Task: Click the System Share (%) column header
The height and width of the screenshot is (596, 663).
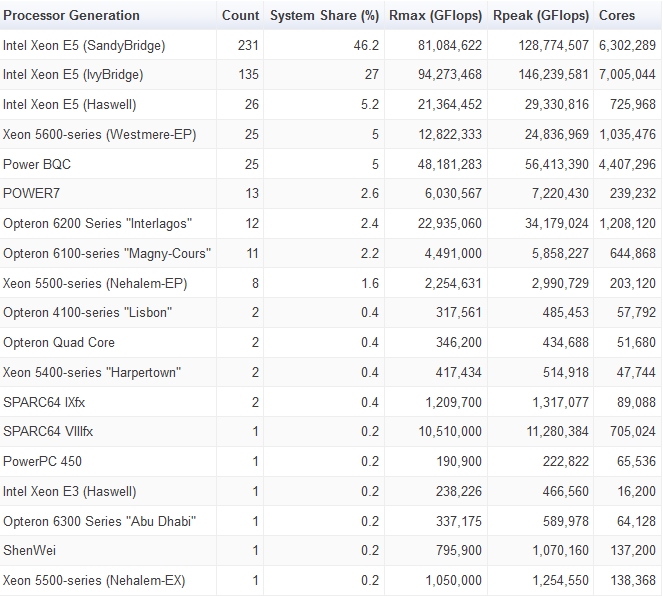Action: point(324,16)
